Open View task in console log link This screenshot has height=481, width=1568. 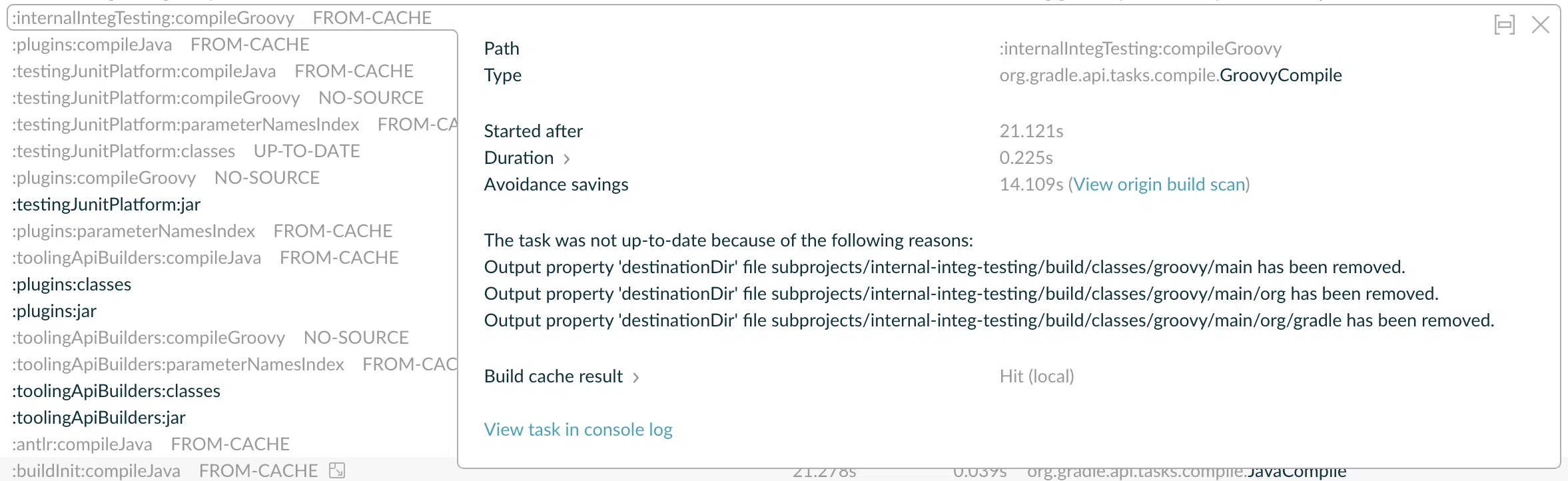coord(578,430)
